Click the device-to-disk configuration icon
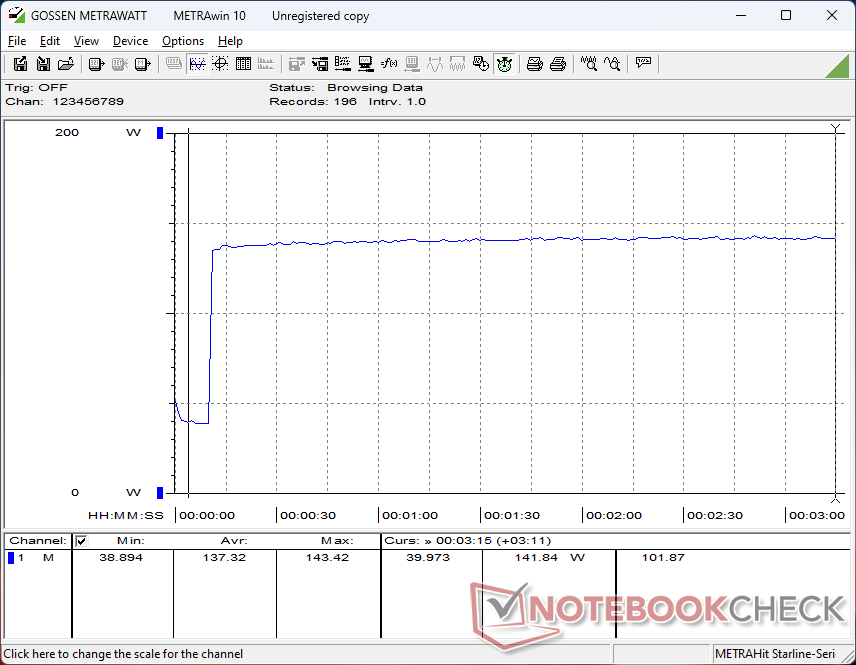Image resolution: width=856 pixels, height=665 pixels. 320,64
